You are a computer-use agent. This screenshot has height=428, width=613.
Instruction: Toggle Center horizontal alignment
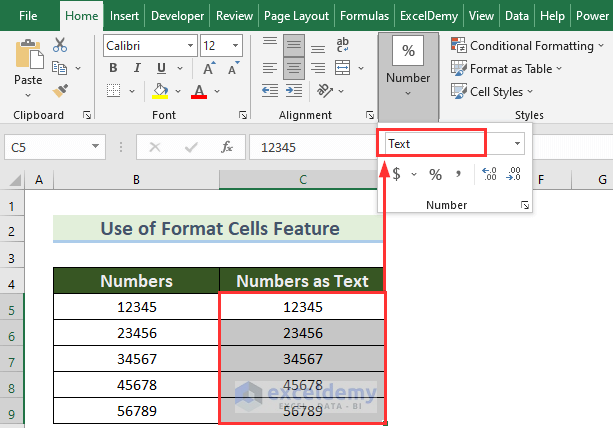point(292,68)
